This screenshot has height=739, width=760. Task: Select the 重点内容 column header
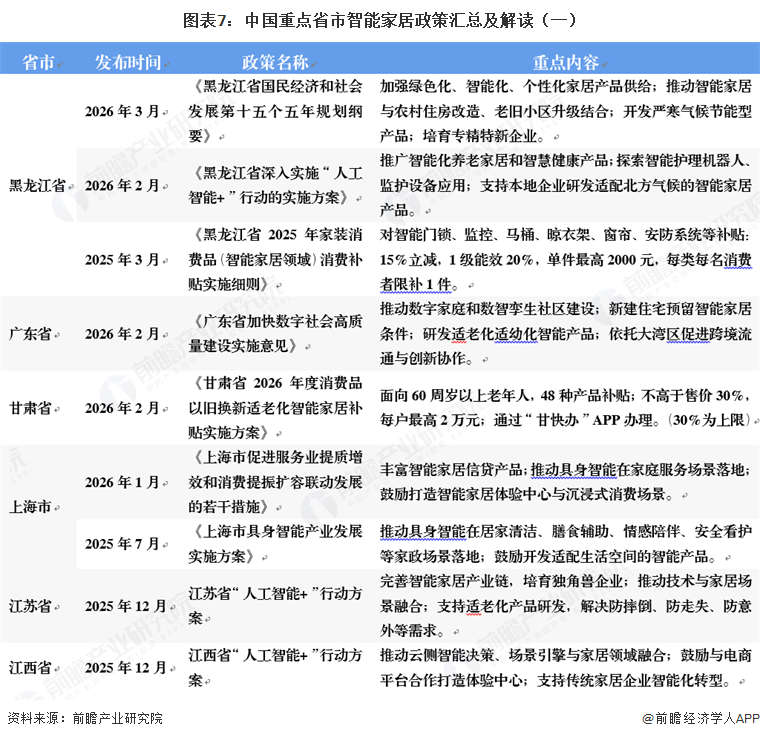tap(566, 62)
